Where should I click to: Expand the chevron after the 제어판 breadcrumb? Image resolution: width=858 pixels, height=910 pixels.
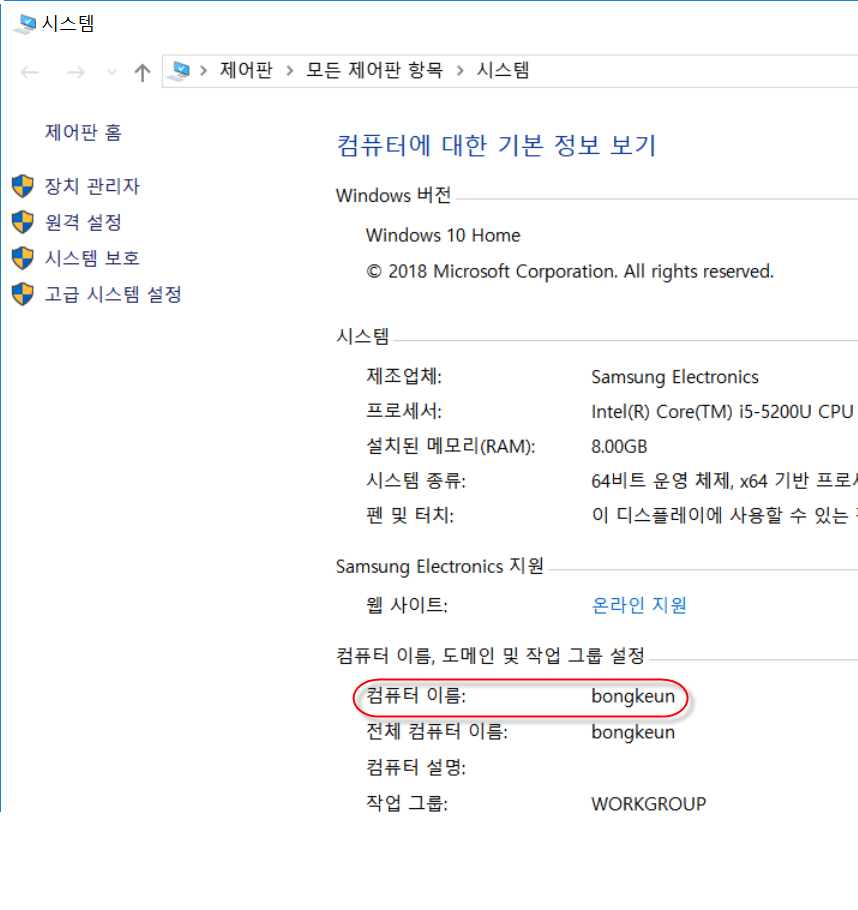click(290, 70)
